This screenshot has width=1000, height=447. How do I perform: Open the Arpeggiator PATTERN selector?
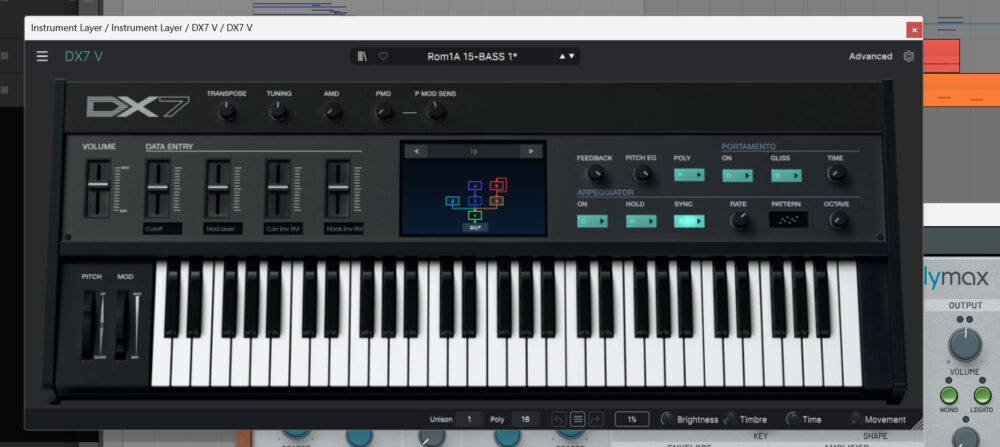[x=788, y=220]
